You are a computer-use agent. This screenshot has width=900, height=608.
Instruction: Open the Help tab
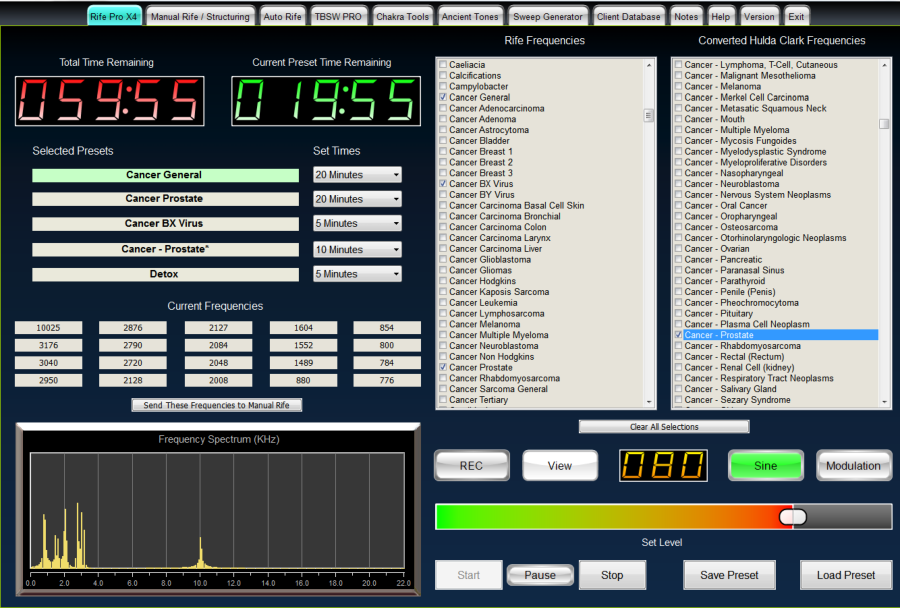coord(720,16)
